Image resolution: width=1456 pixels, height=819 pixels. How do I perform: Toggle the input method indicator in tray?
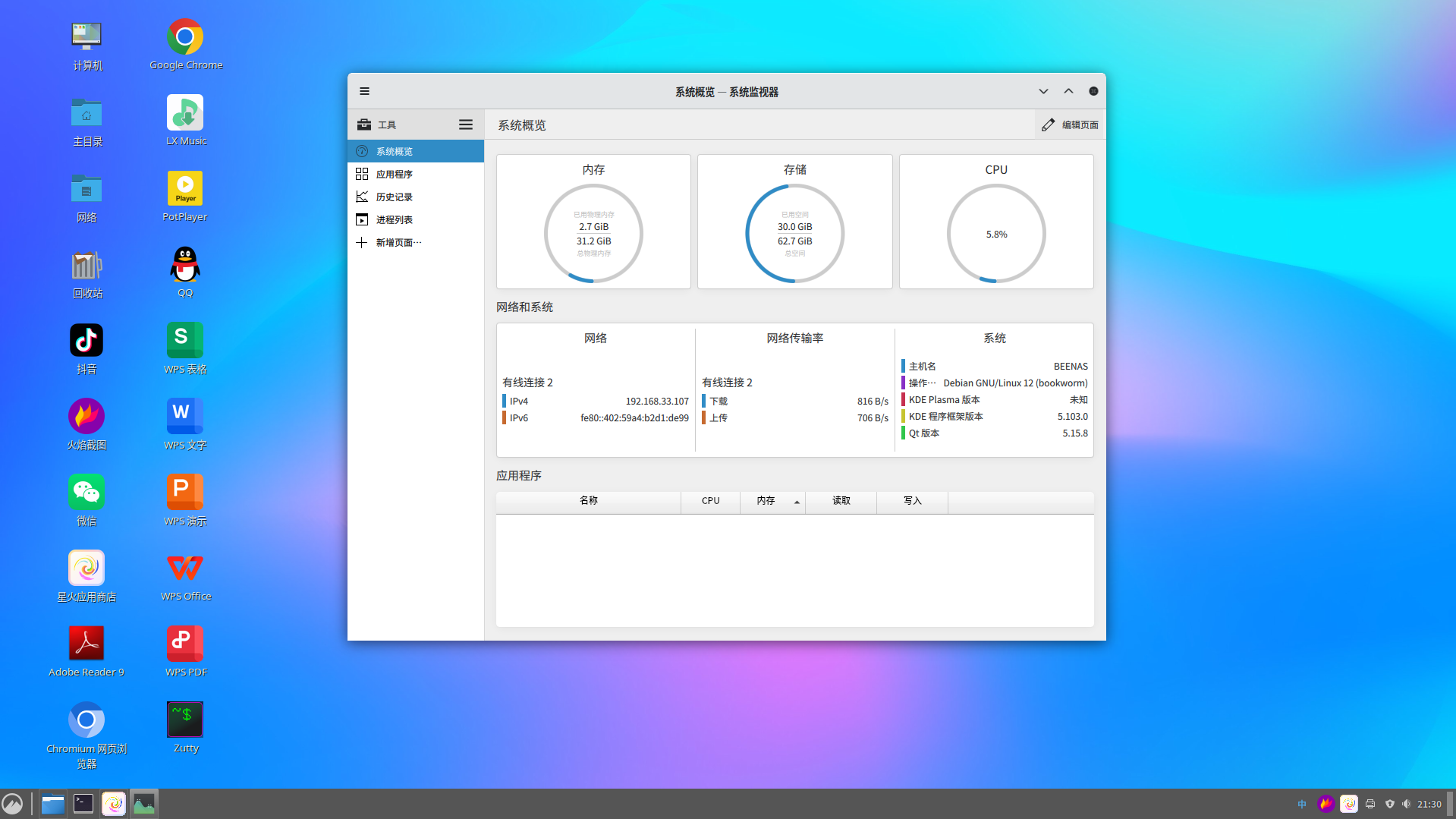pyautogui.click(x=1302, y=804)
